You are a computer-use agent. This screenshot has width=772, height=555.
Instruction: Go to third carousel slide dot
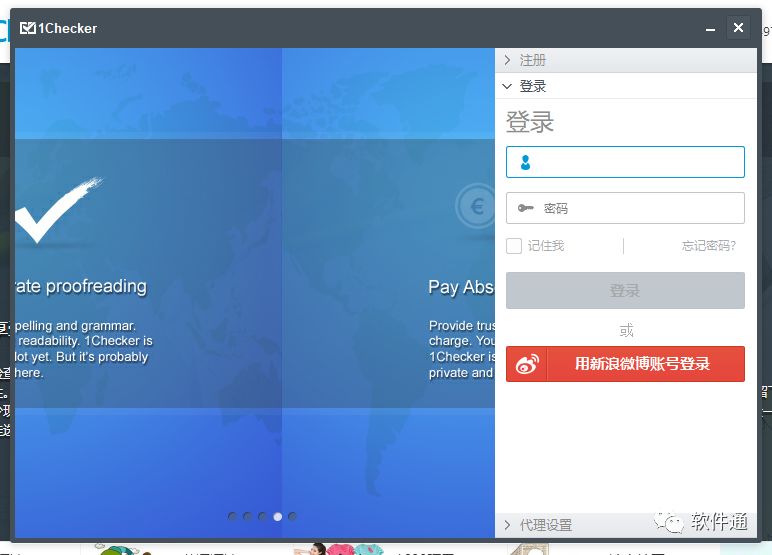pos(262,516)
